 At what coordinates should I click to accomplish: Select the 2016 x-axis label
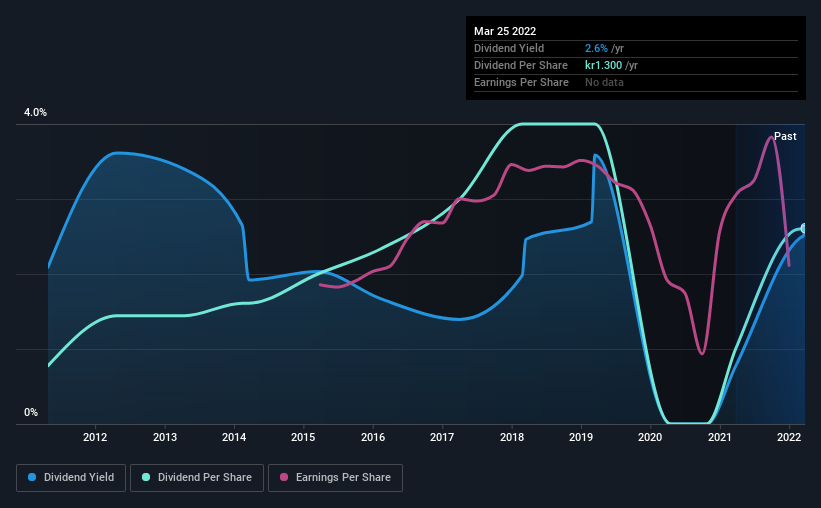click(373, 437)
